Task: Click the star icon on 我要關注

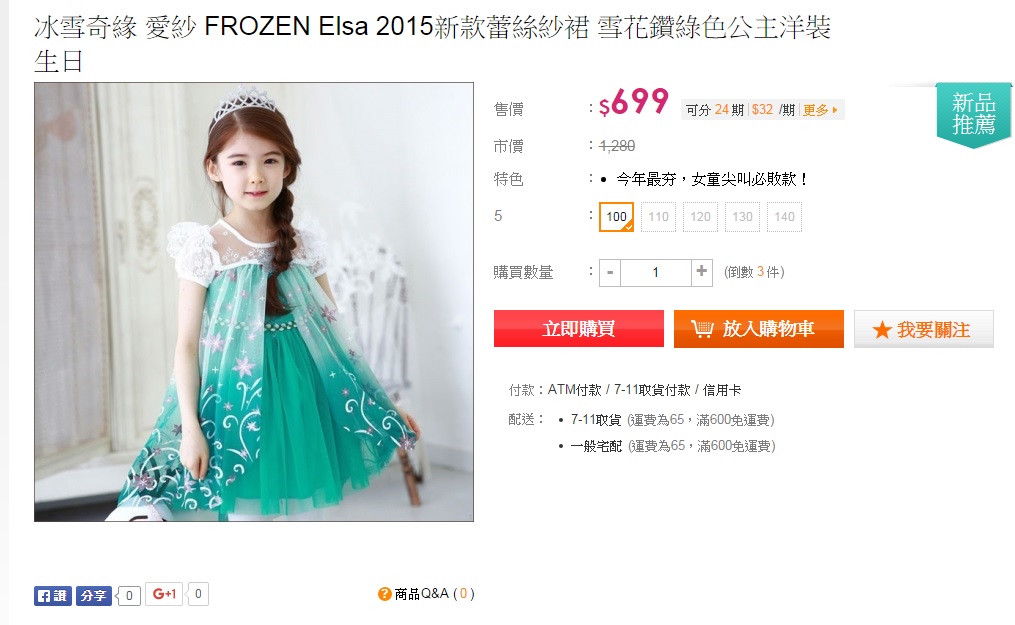Action: click(882, 330)
